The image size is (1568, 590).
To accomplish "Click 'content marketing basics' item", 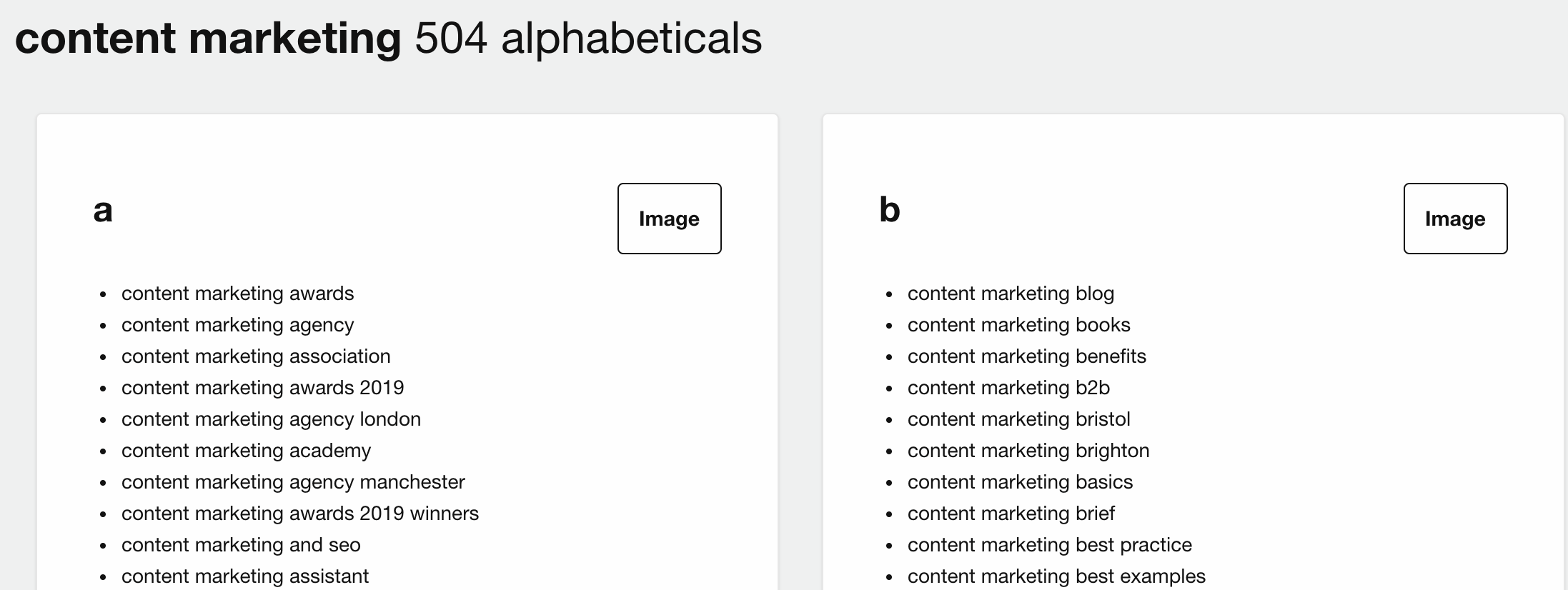I will point(1020,482).
